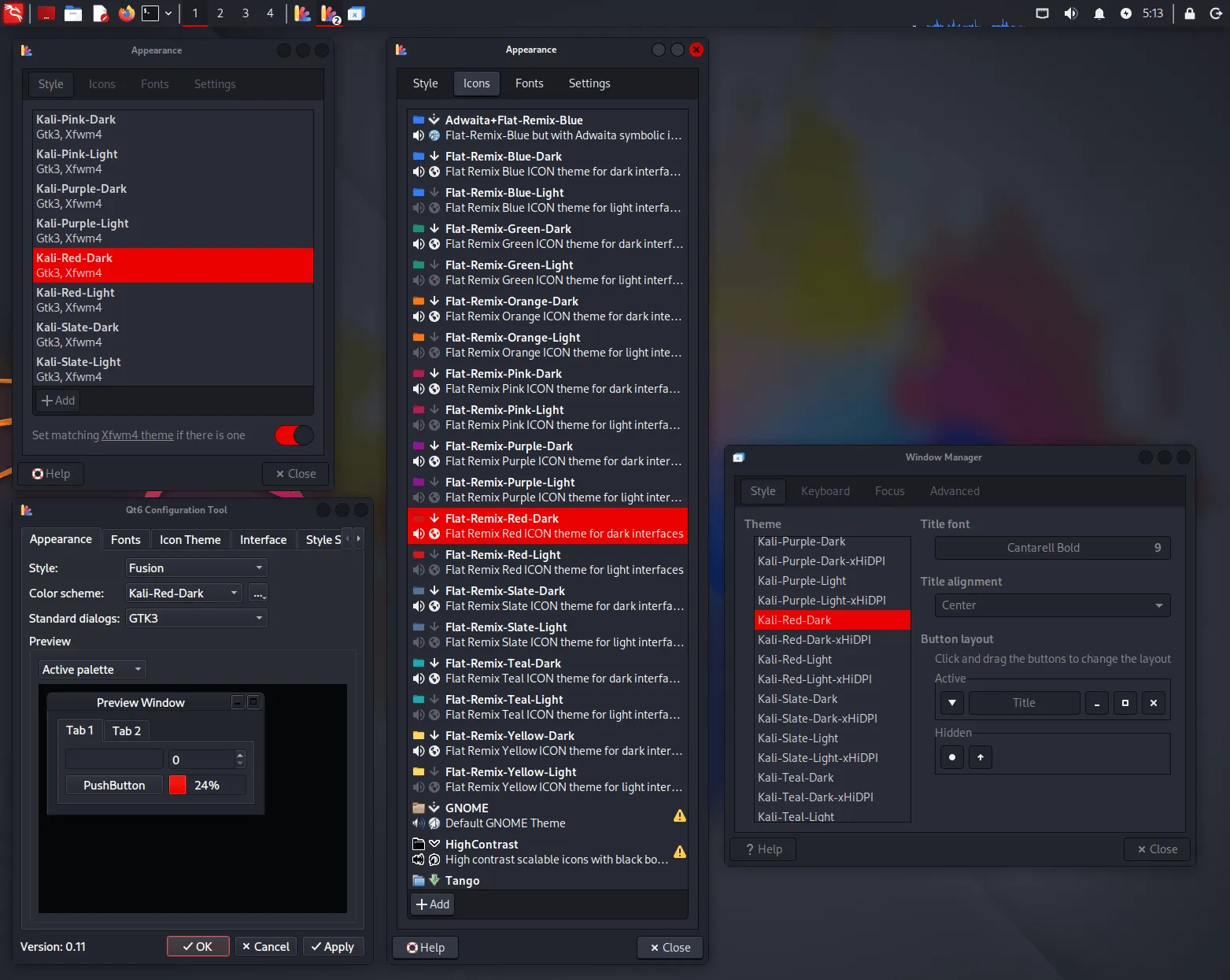The height and width of the screenshot is (980, 1230).
Task: Select the Kali-Teal-Dark theme in Window Manager
Action: coord(796,777)
